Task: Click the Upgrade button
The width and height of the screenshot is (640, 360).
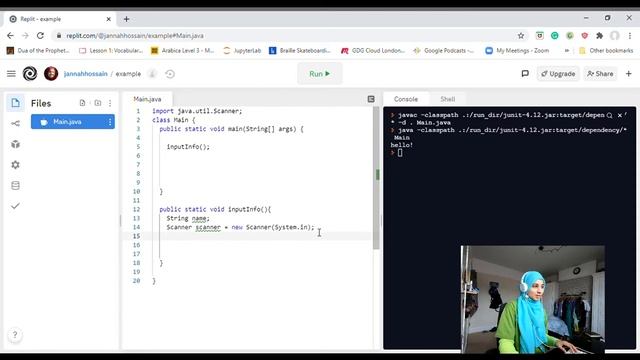Action: click(558, 74)
